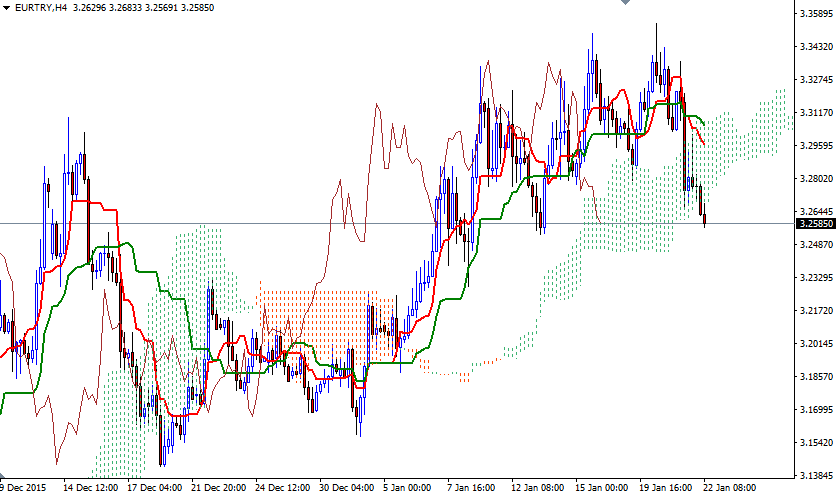
Task: Click the current price label 3.25850
Action: point(816,224)
